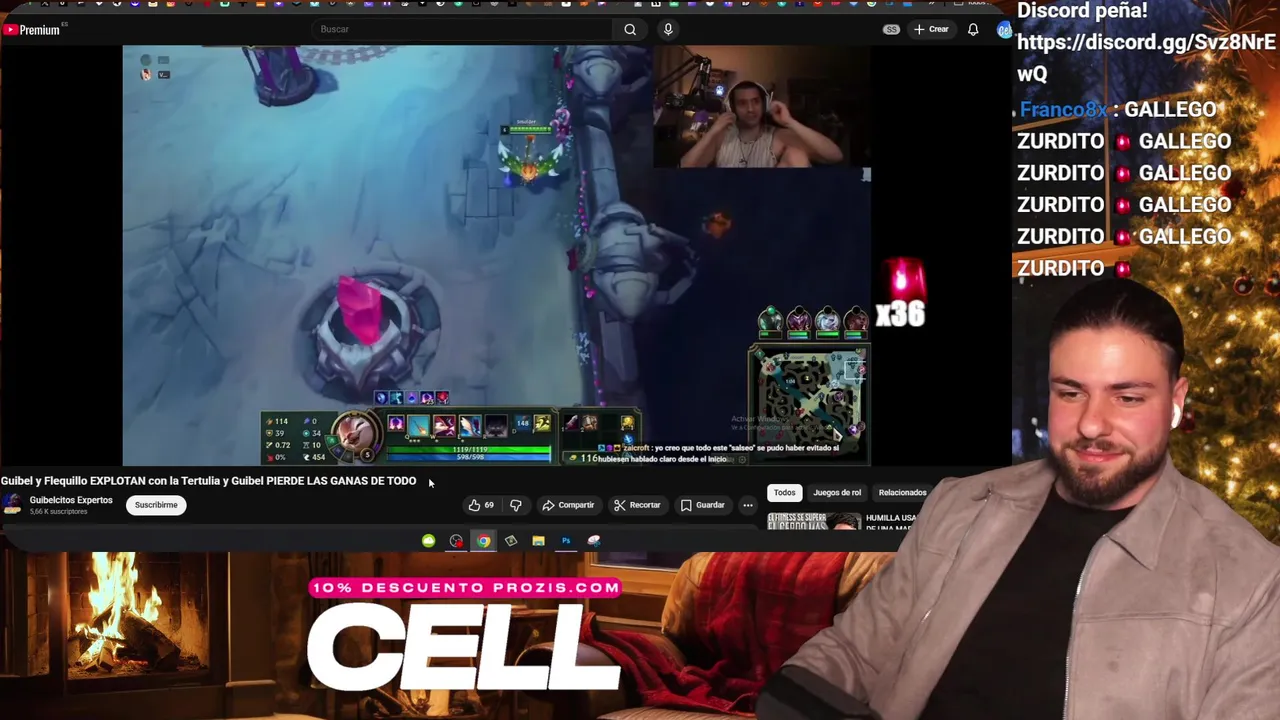Select the Todos filter chip

784,492
